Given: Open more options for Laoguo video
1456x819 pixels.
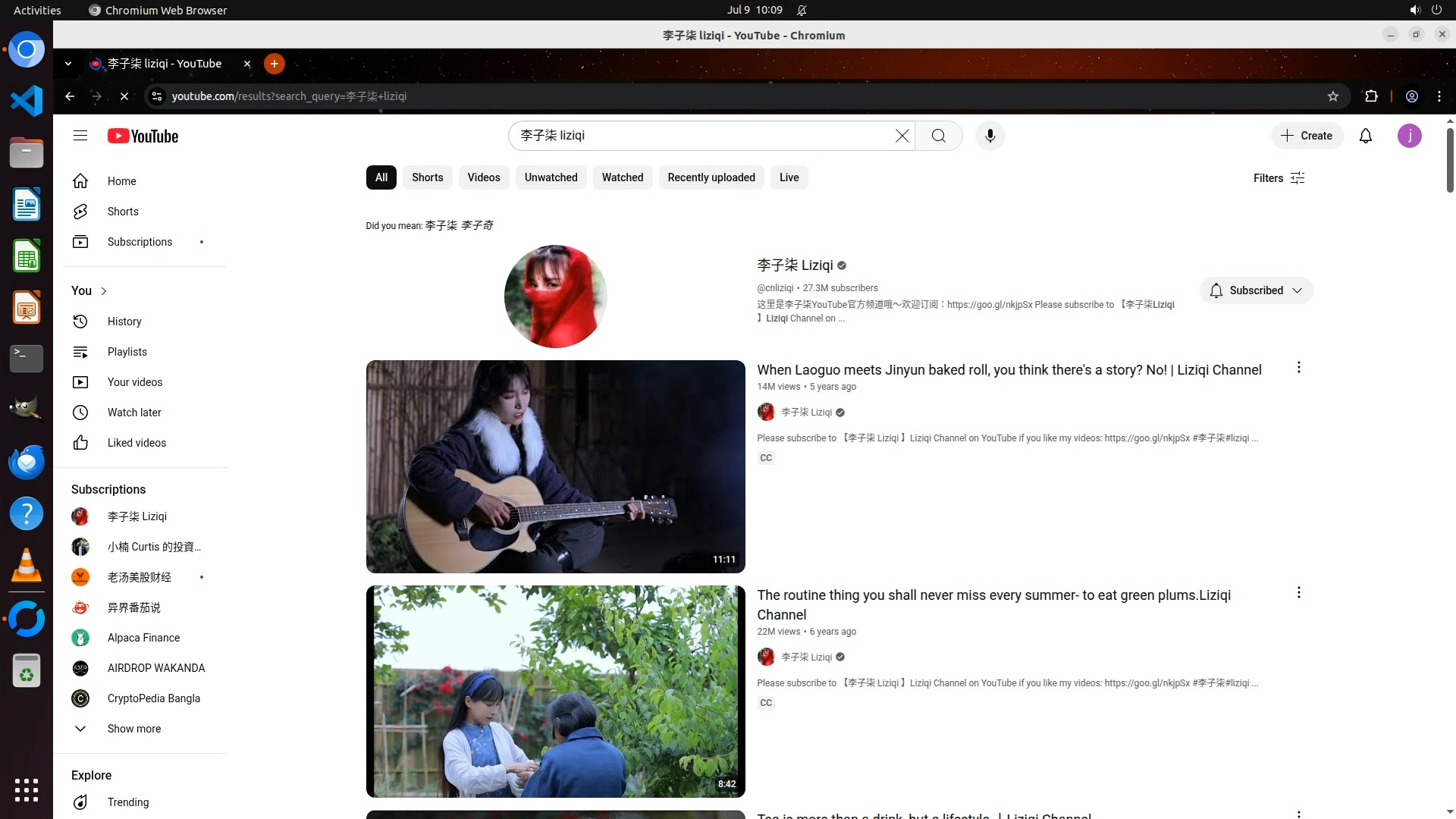Looking at the screenshot, I should pyautogui.click(x=1298, y=368).
